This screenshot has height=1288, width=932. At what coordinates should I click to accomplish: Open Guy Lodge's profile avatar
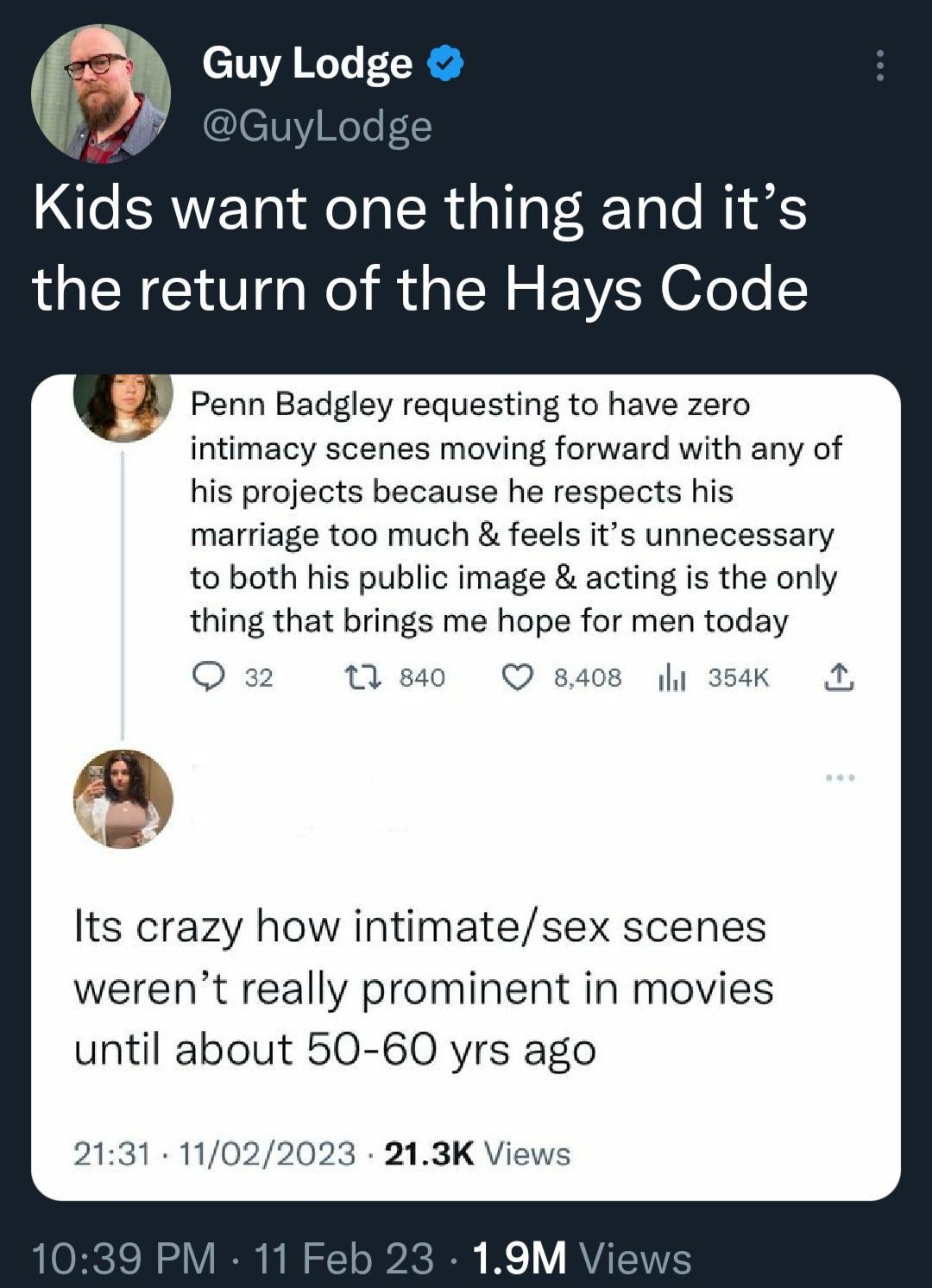click(97, 91)
